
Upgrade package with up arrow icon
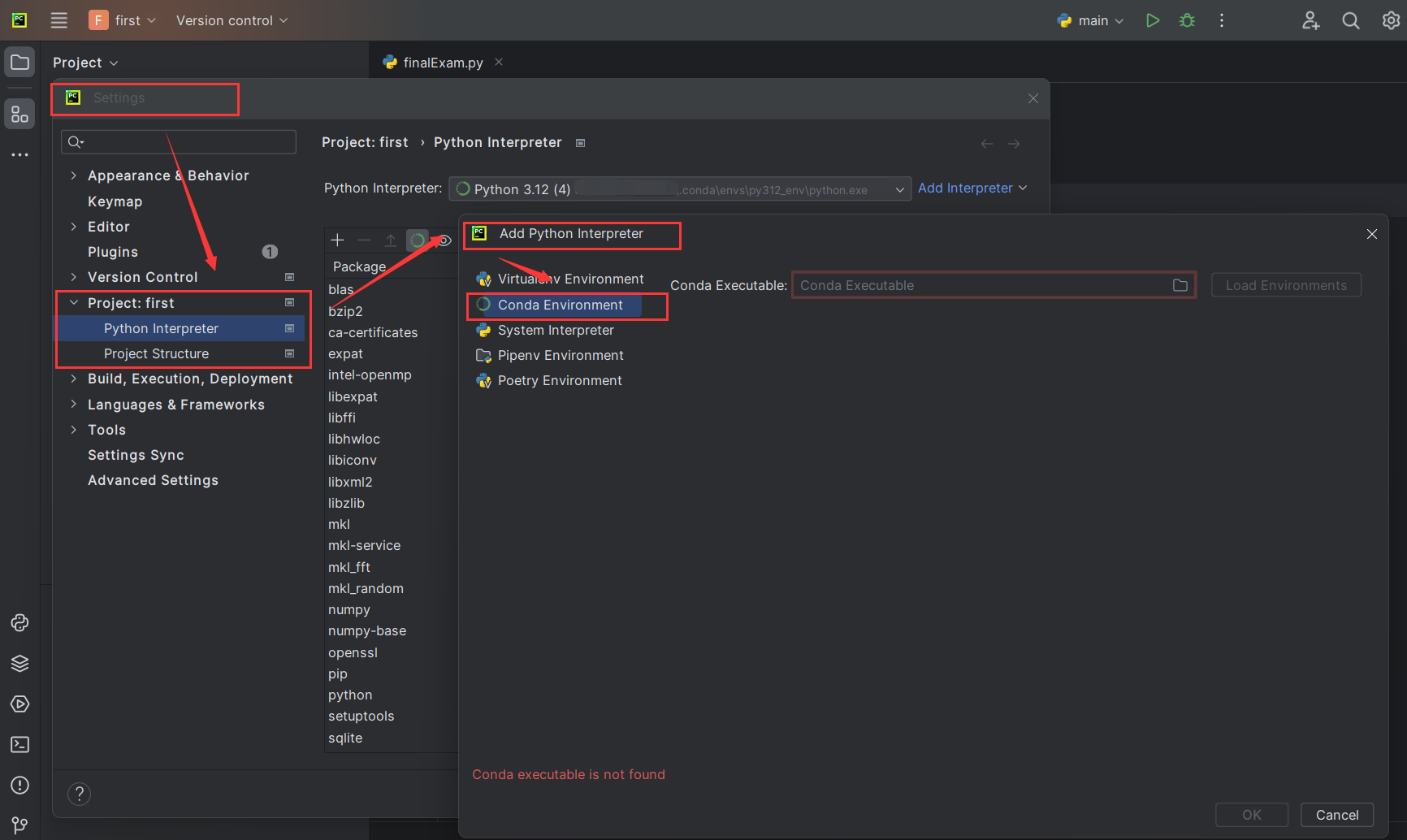tap(391, 240)
